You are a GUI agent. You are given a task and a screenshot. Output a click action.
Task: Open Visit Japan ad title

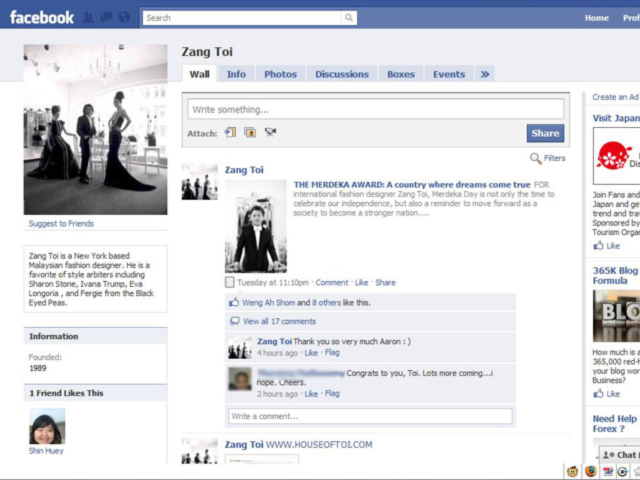pos(616,118)
